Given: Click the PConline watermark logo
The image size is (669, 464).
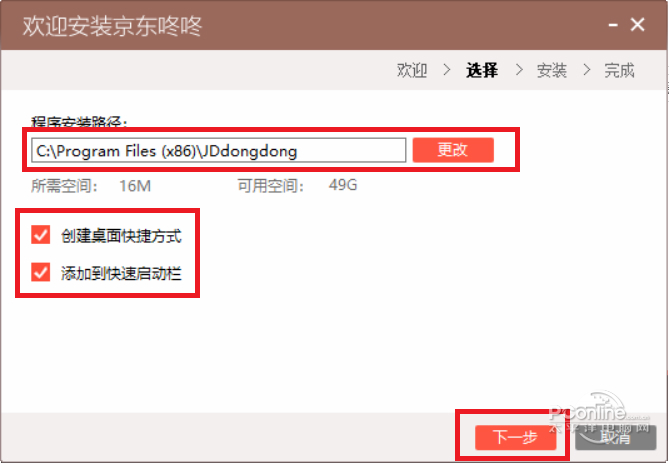Looking at the screenshot, I should 599,414.
